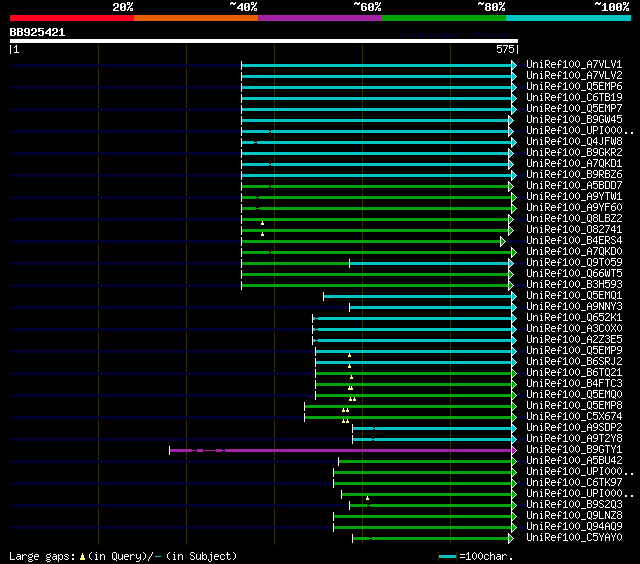Select the UniRef100_A5BU42 label
Screen dimensions: 640x564
[x=574, y=461]
